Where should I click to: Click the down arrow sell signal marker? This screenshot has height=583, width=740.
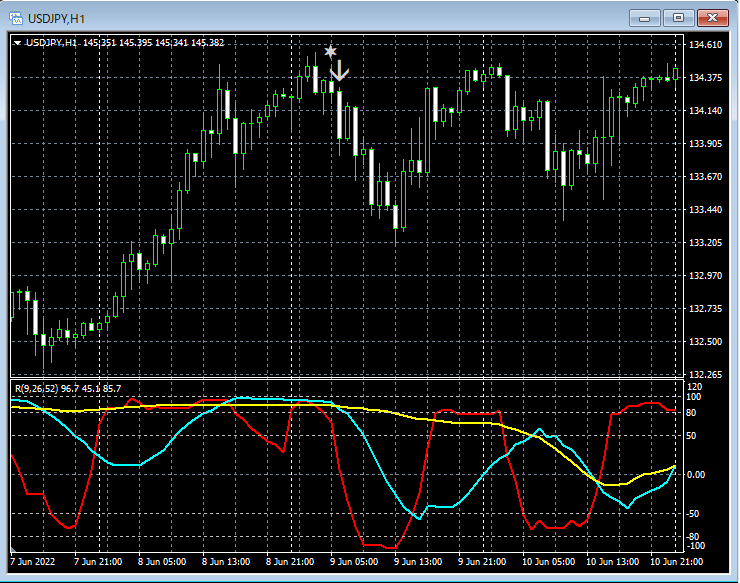(x=339, y=71)
